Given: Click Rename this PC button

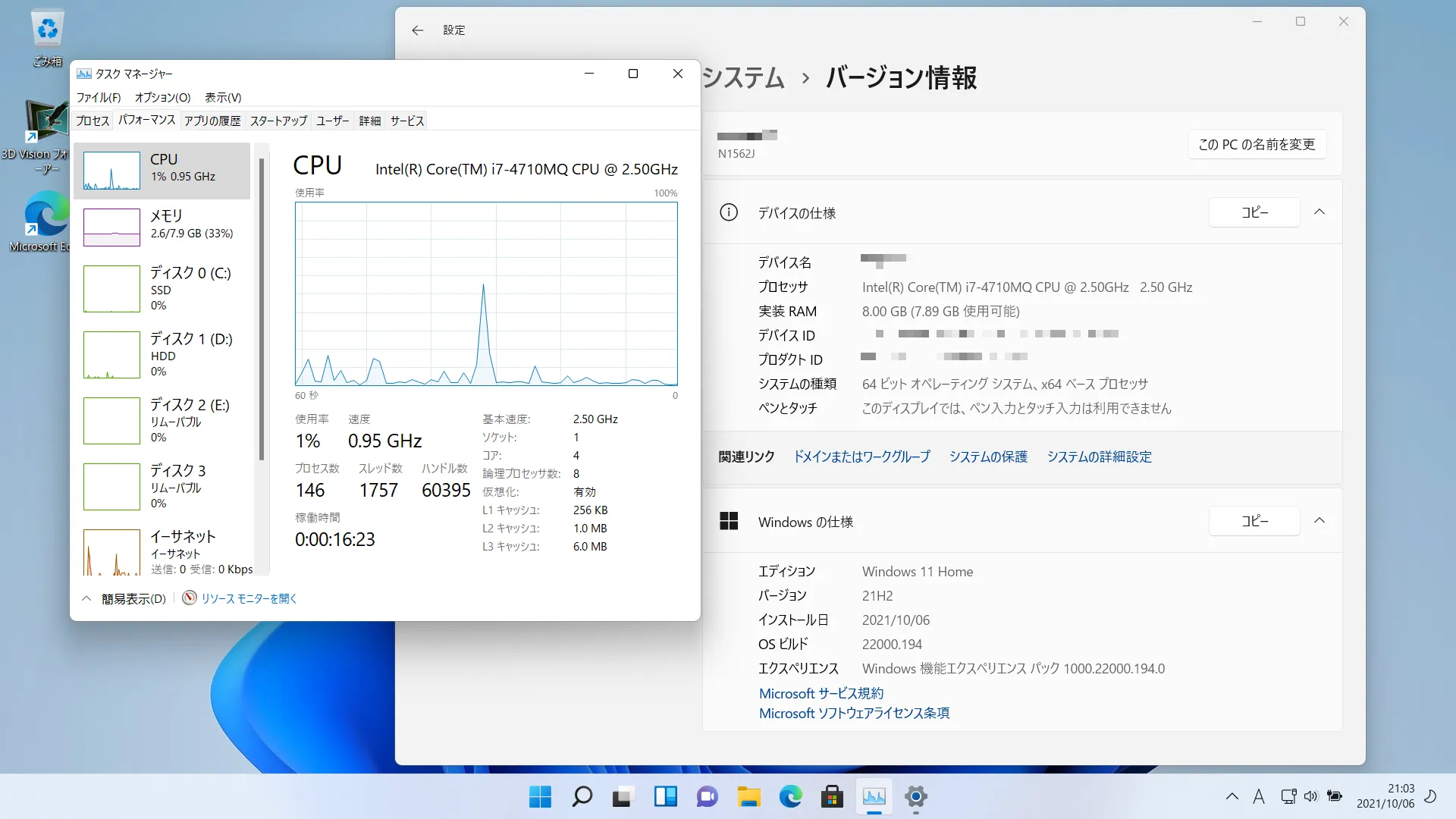Looking at the screenshot, I should 1257,144.
